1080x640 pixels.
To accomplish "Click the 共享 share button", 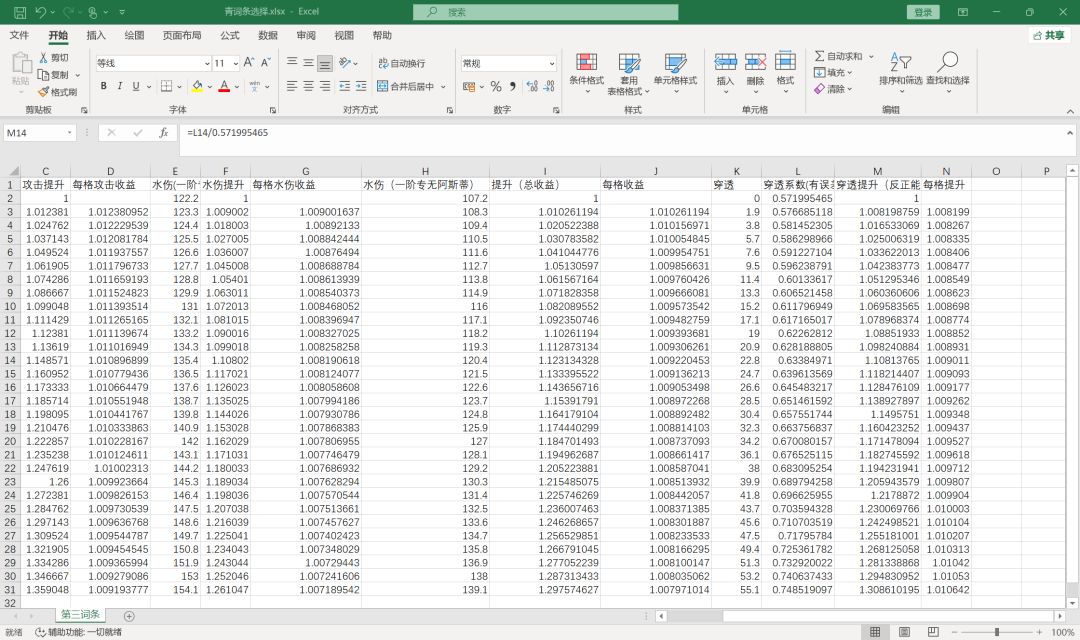I will [1048, 35].
